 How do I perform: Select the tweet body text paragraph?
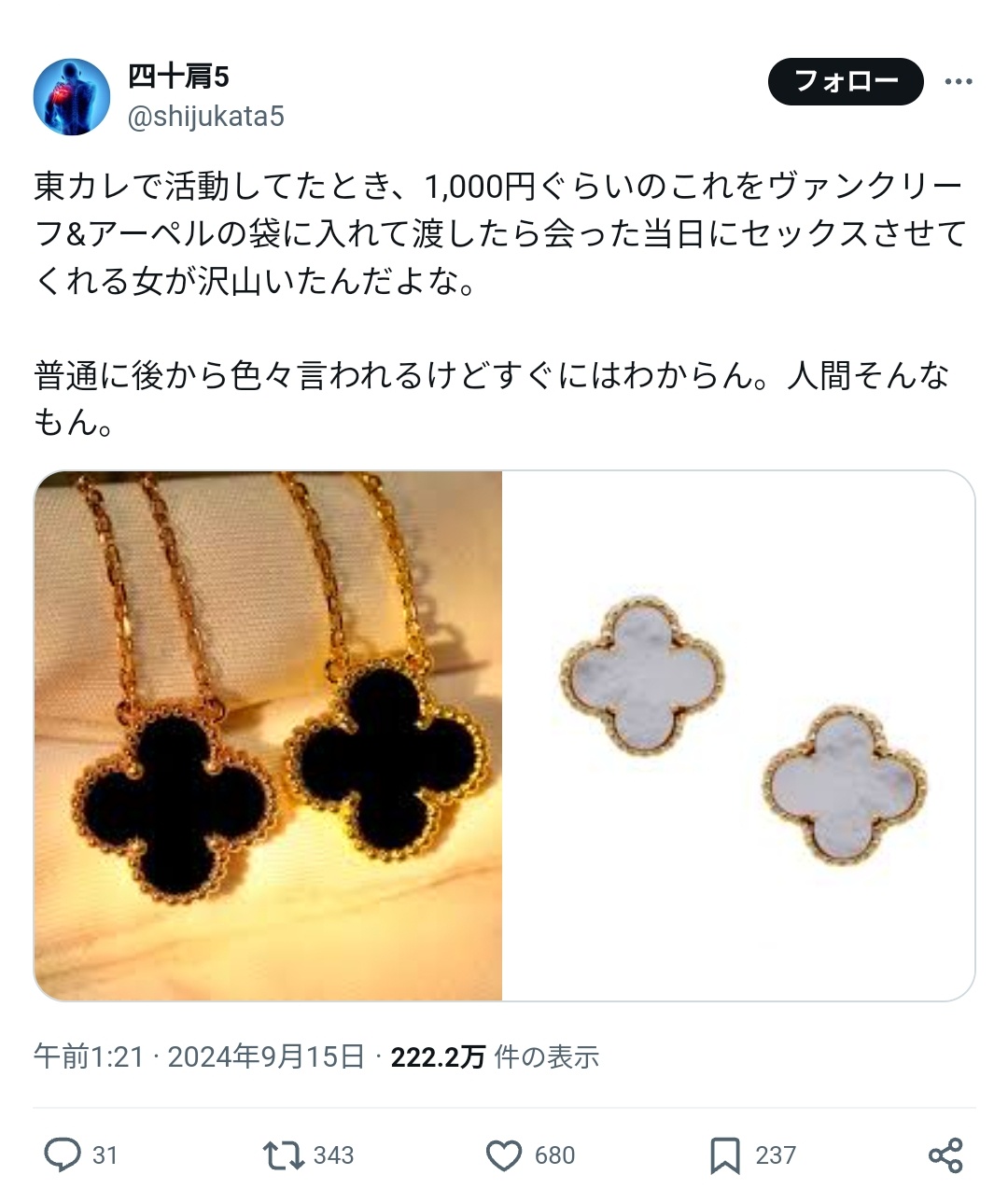pos(499,304)
